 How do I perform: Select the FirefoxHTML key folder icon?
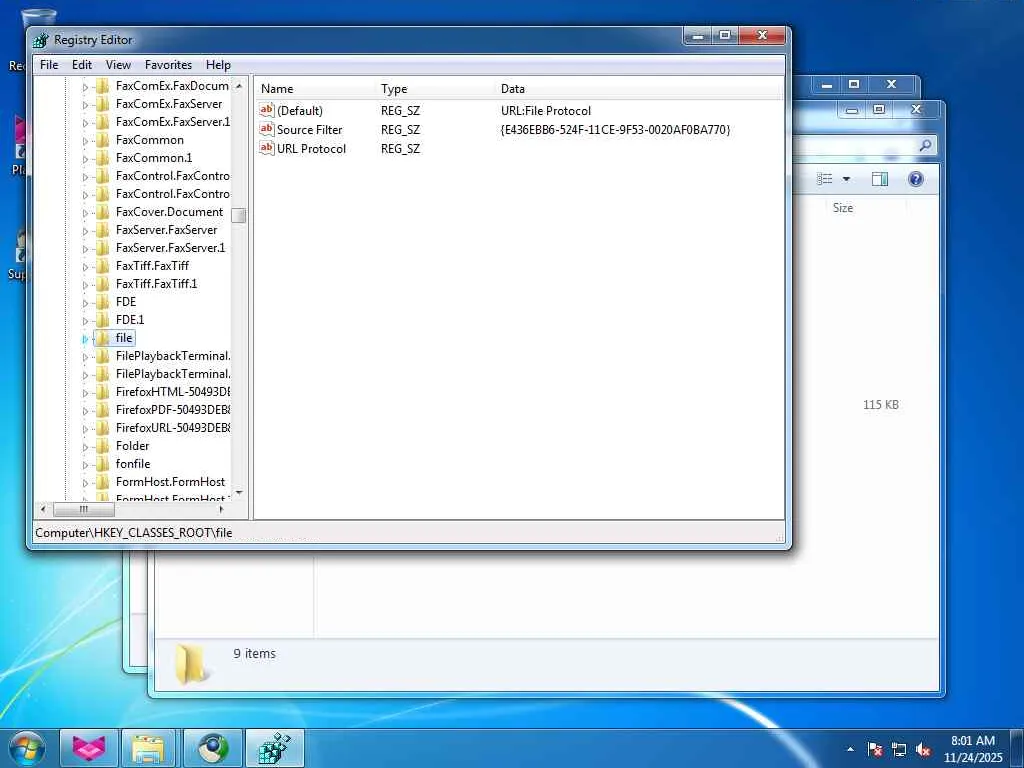[x=103, y=392]
